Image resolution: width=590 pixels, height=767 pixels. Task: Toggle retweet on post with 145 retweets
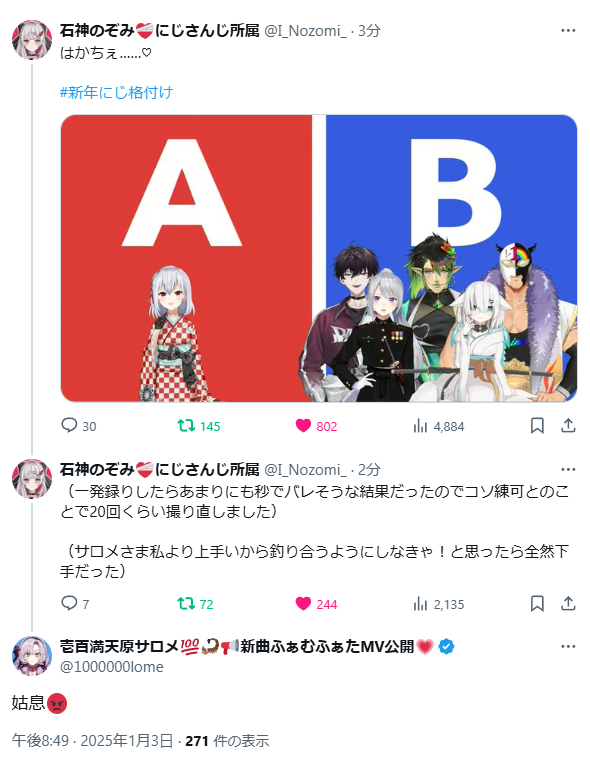[x=186, y=426]
